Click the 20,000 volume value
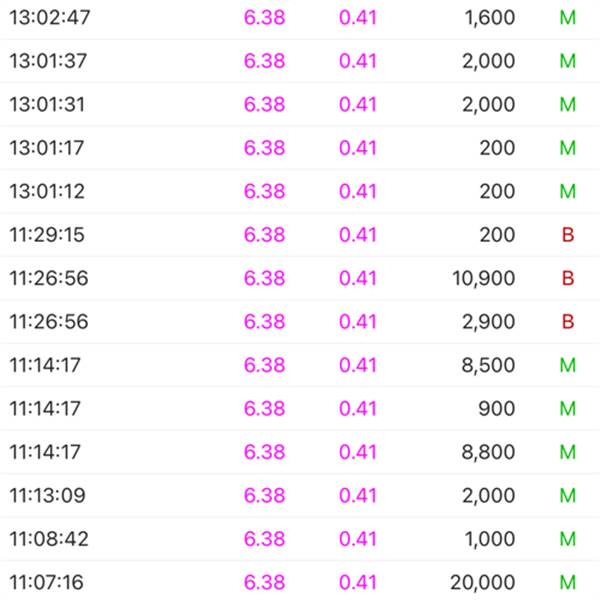600x600 pixels. tap(483, 583)
